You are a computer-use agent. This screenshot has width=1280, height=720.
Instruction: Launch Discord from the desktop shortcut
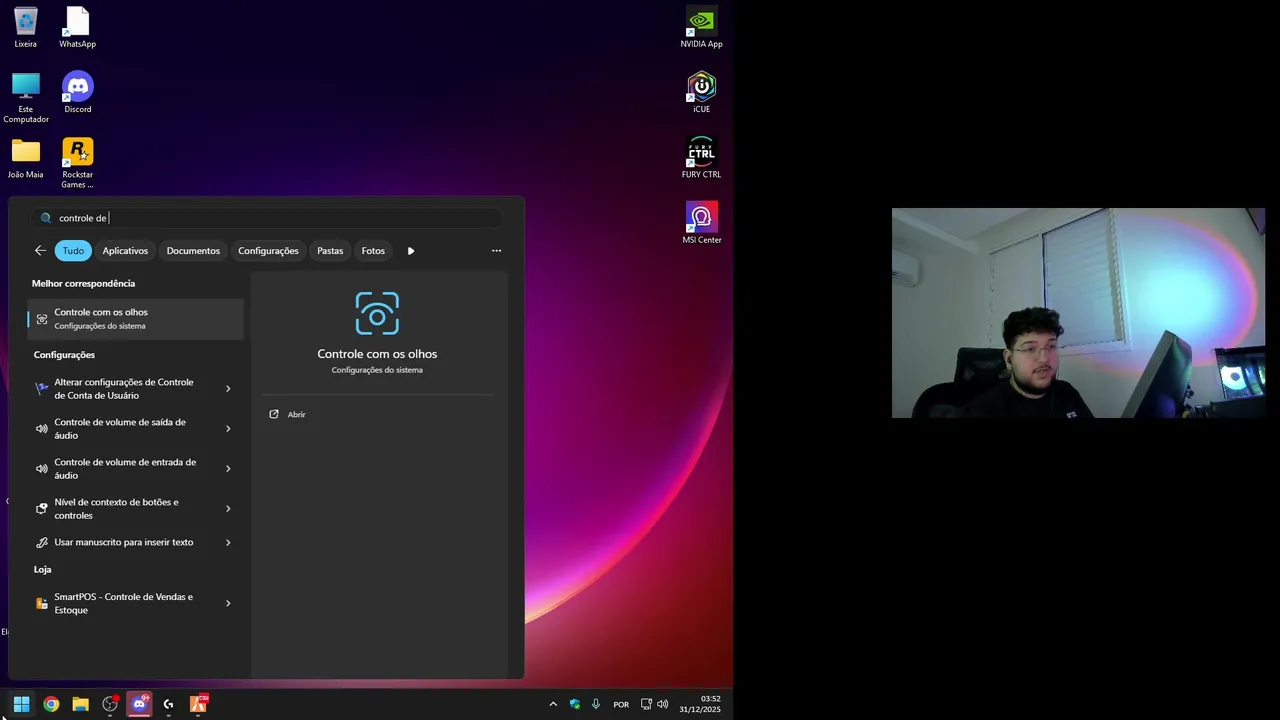point(77,92)
